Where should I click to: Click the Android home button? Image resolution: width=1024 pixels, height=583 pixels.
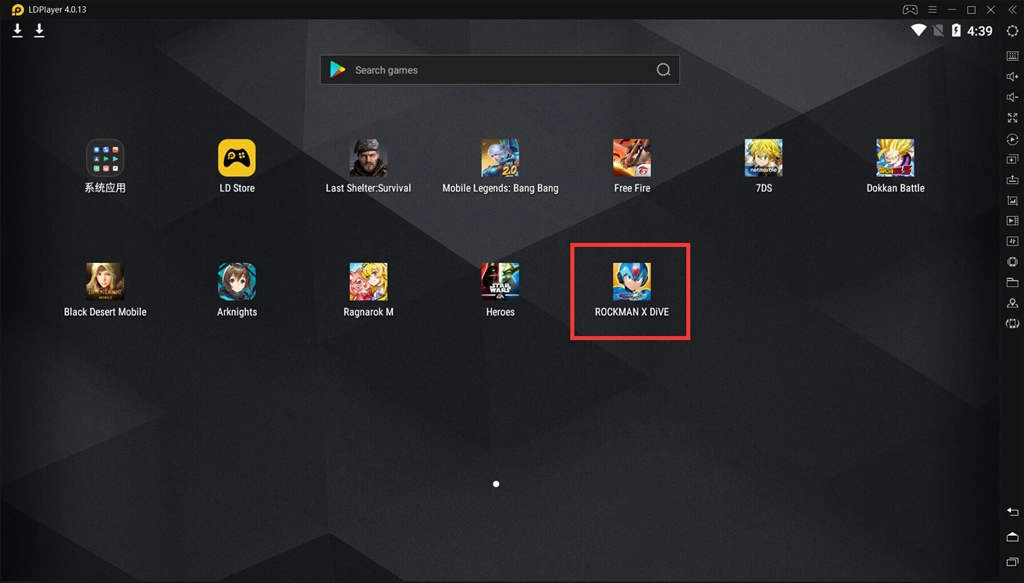[1012, 537]
